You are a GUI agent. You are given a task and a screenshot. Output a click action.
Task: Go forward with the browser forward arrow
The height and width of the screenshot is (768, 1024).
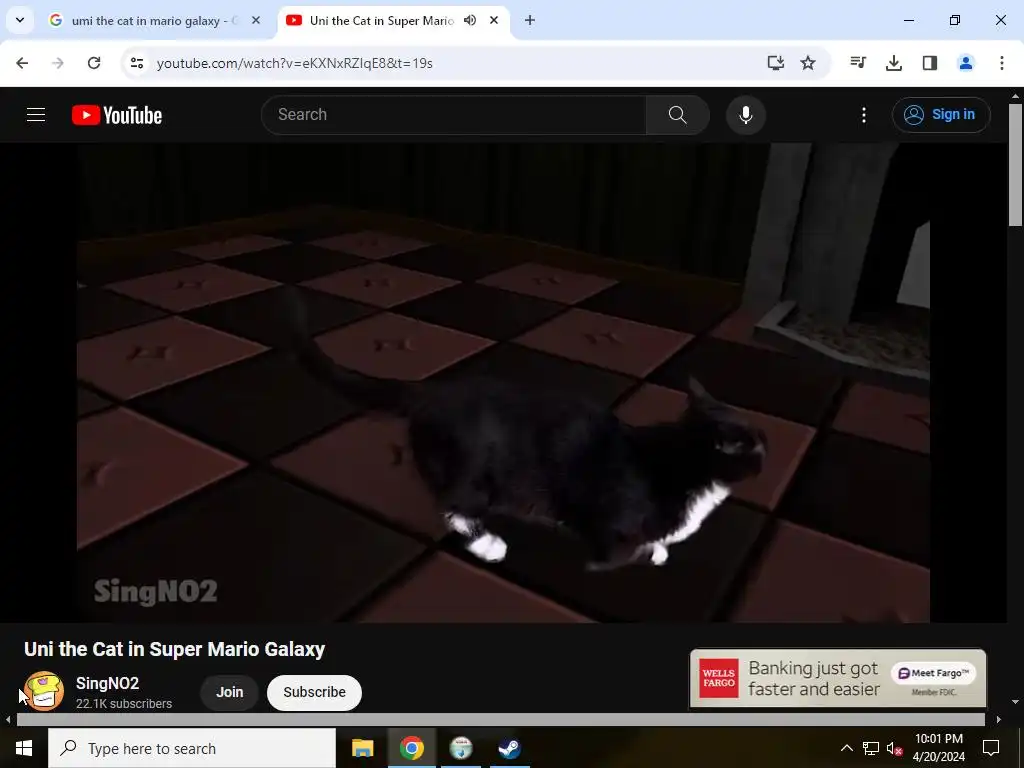coord(58,63)
